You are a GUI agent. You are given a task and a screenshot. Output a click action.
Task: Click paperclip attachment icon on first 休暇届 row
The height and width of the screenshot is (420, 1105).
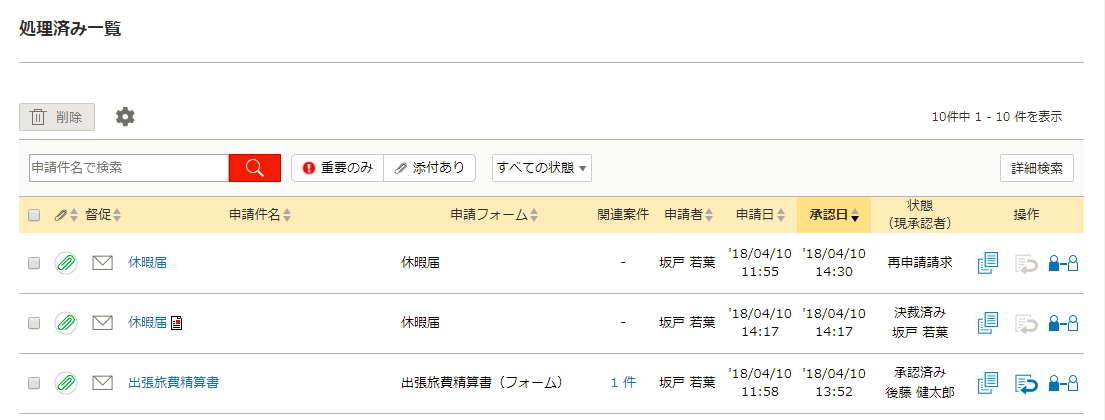click(66, 263)
